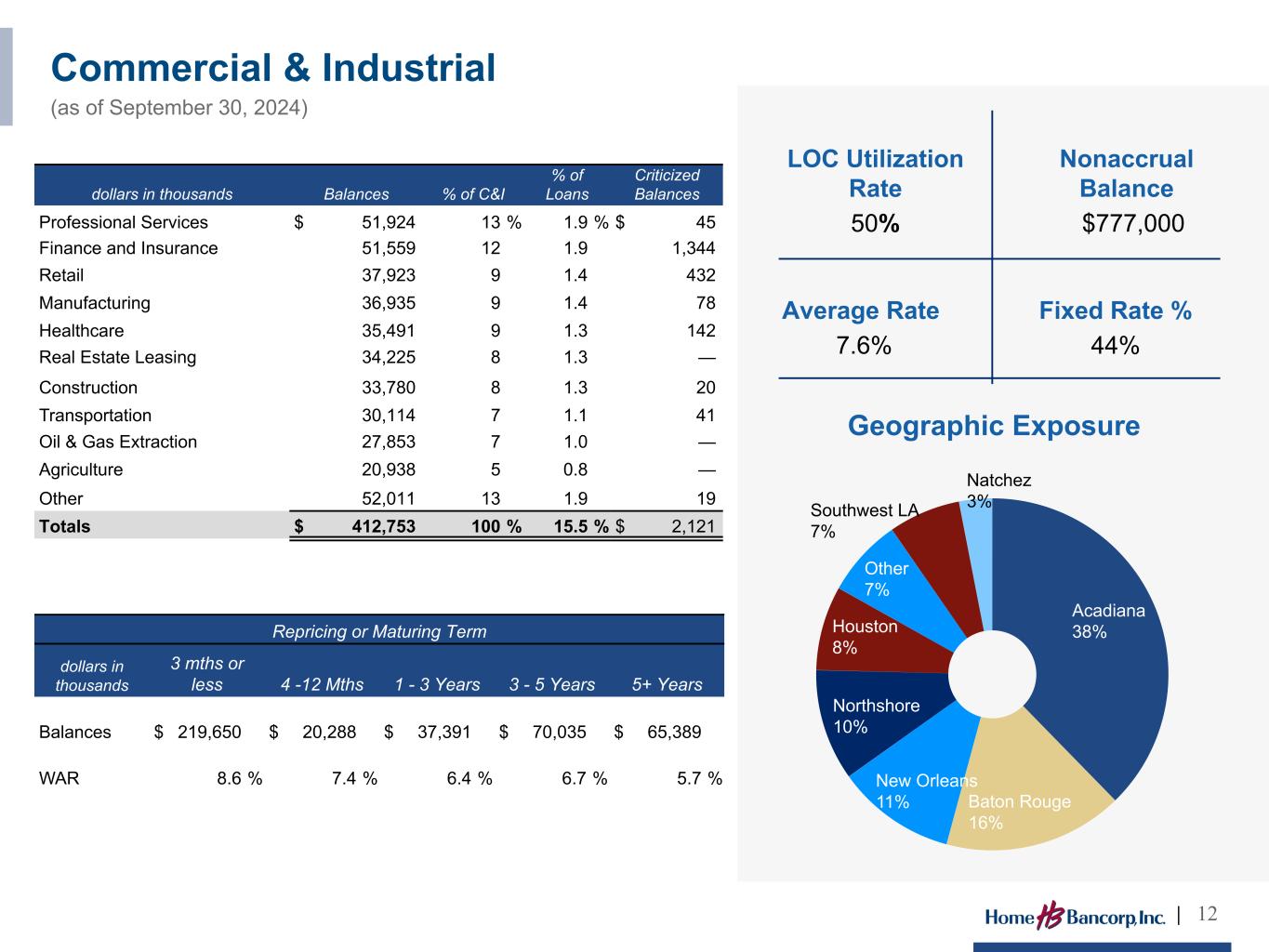Click the Totals balance value 412,753
1269x952 pixels.
(383, 527)
